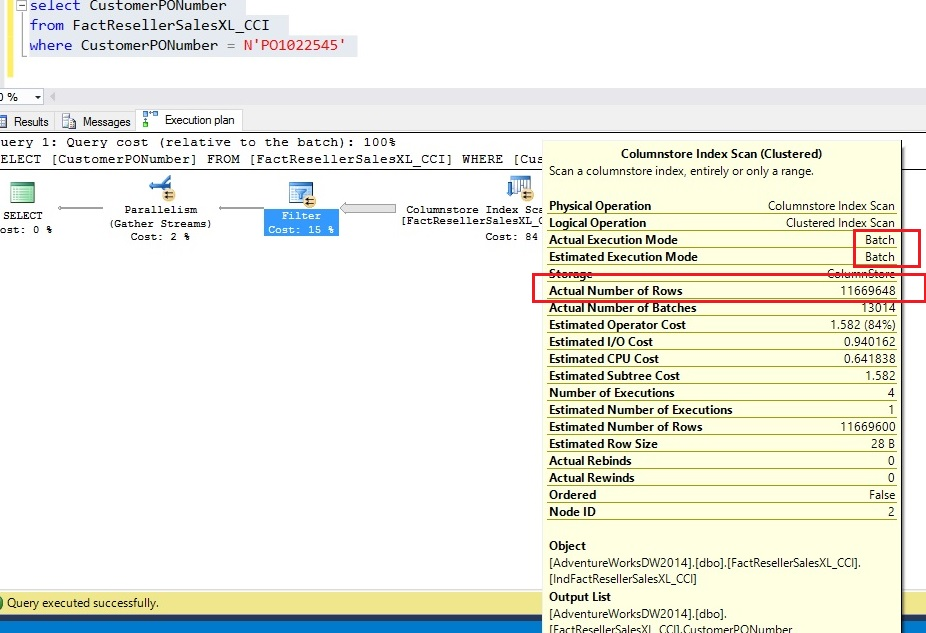This screenshot has width=926, height=633.
Task: Select the Parallelism Gather Streams operator icon
Action: click(160, 187)
